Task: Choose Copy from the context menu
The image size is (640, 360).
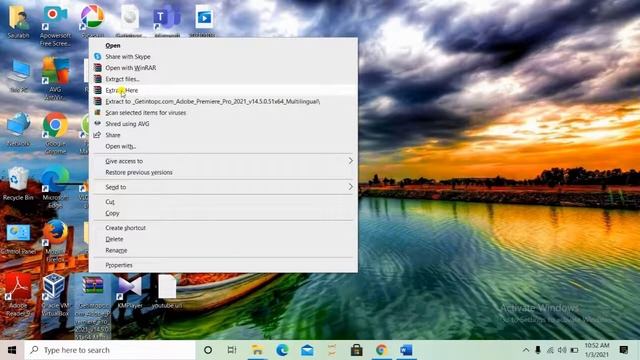Action: pos(223,213)
